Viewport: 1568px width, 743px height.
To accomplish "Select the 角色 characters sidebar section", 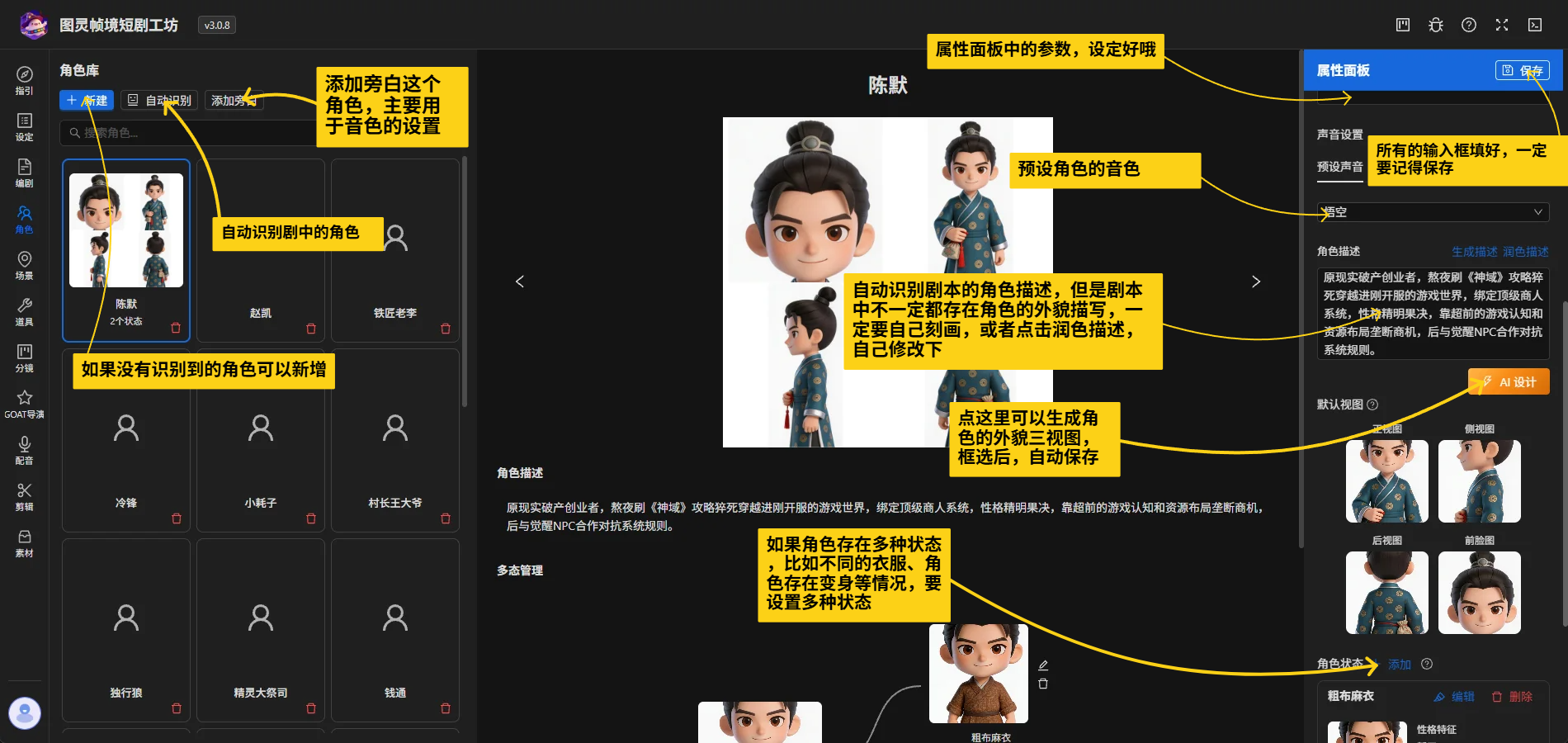I will 25,220.
